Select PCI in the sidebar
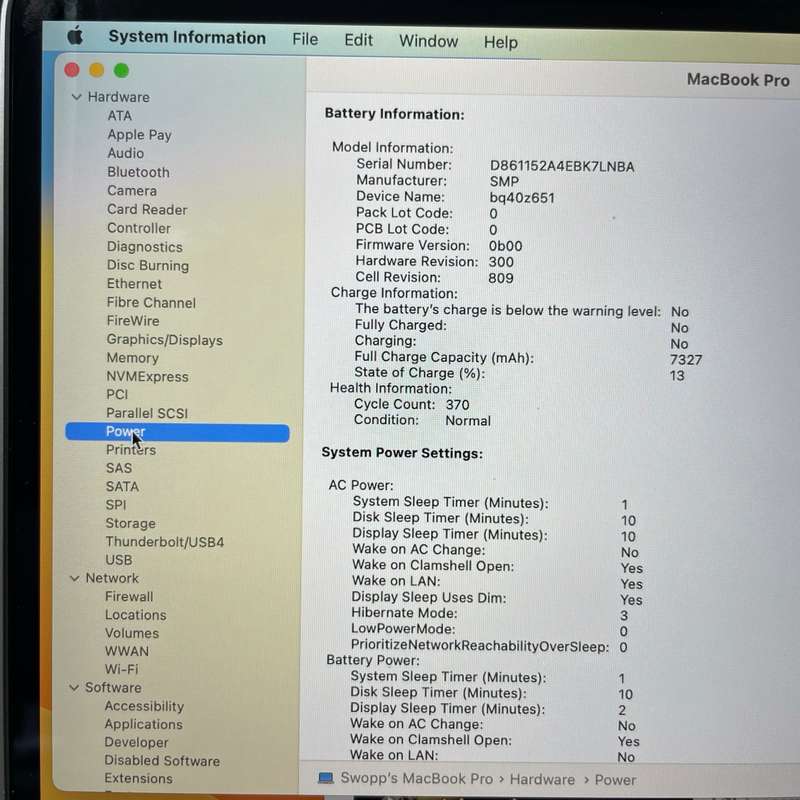Image resolution: width=800 pixels, height=800 pixels. 117,394
